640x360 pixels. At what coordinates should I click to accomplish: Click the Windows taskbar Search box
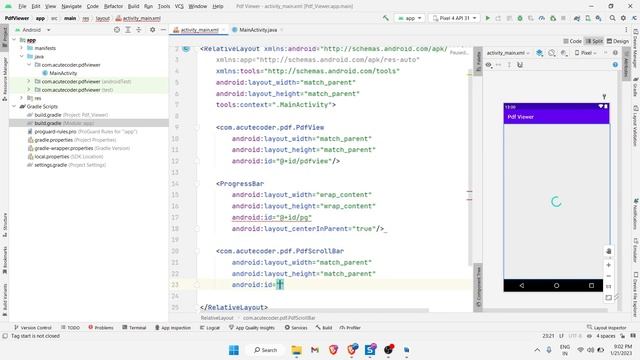[x=265, y=350]
